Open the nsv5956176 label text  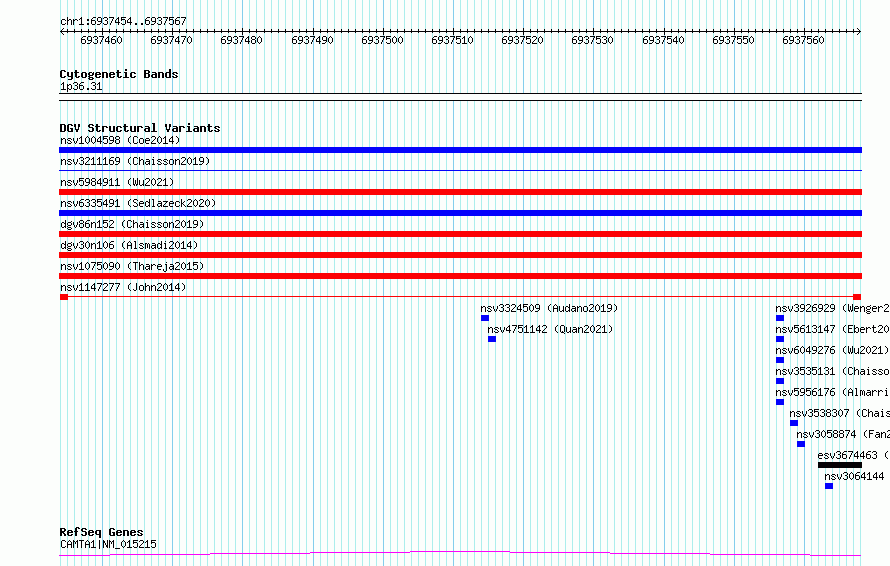(832, 392)
